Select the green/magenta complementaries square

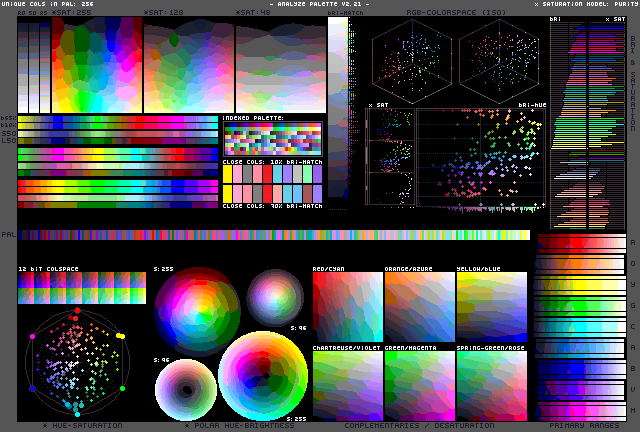click(x=420, y=386)
